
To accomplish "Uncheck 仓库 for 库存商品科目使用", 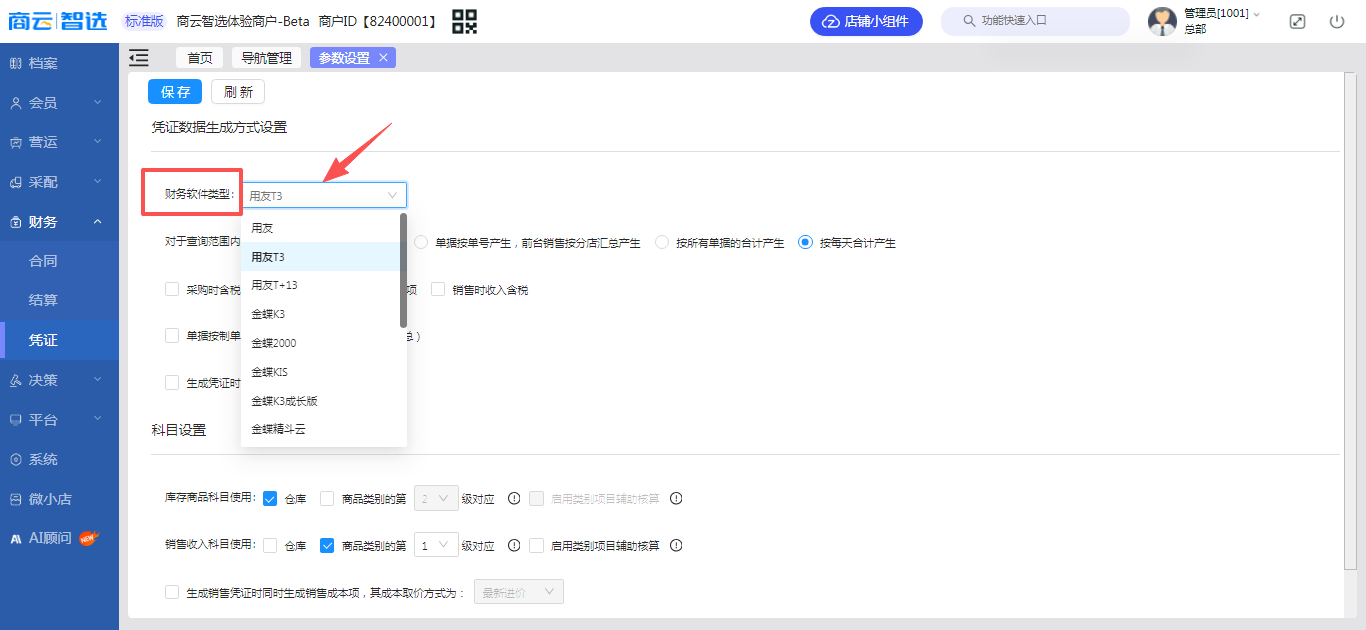I will coord(270,498).
